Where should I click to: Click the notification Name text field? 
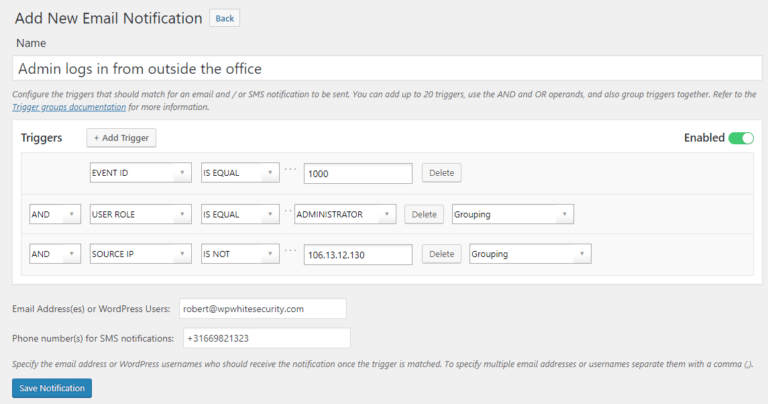pyautogui.click(x=384, y=68)
